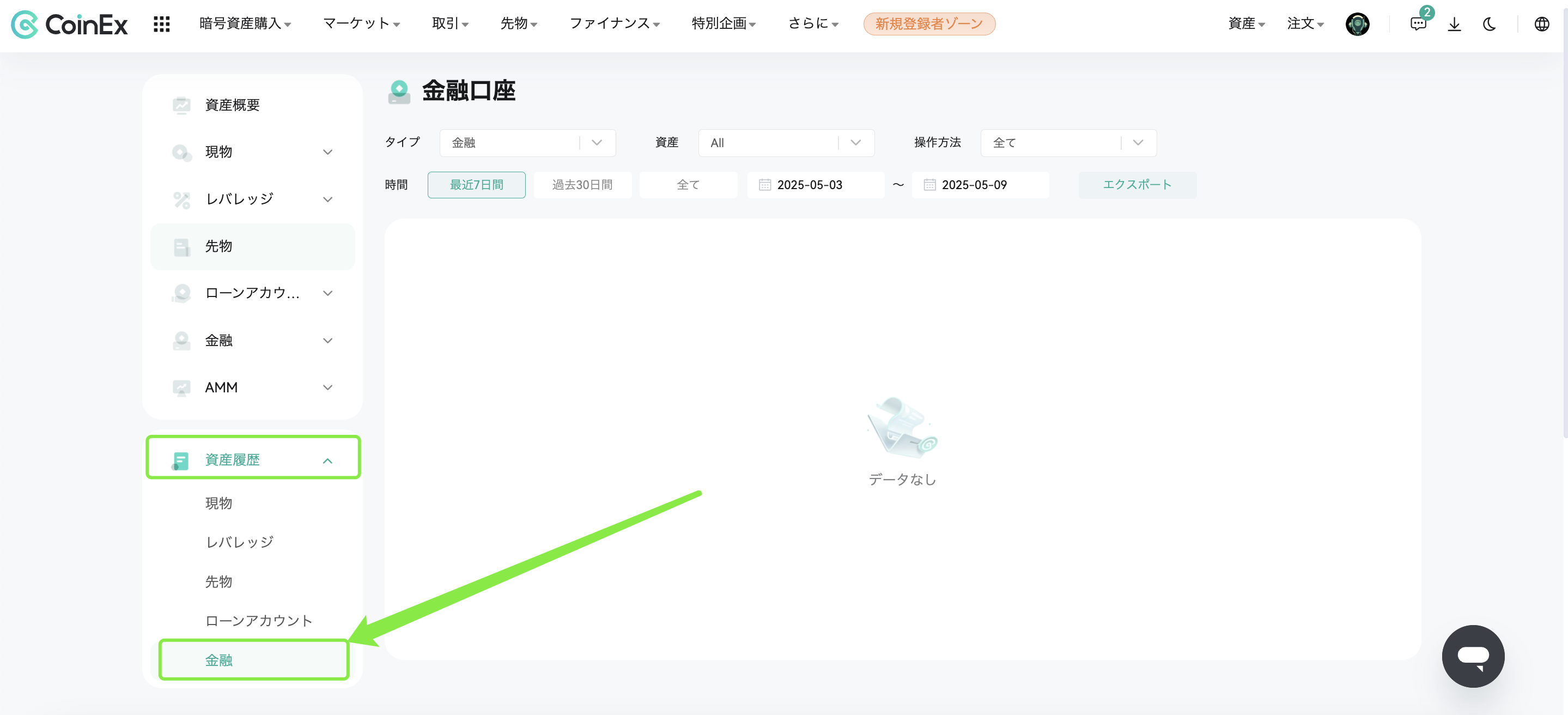Expand the レバレッジ sidebar chevron
1568x715 pixels.
pos(327,200)
